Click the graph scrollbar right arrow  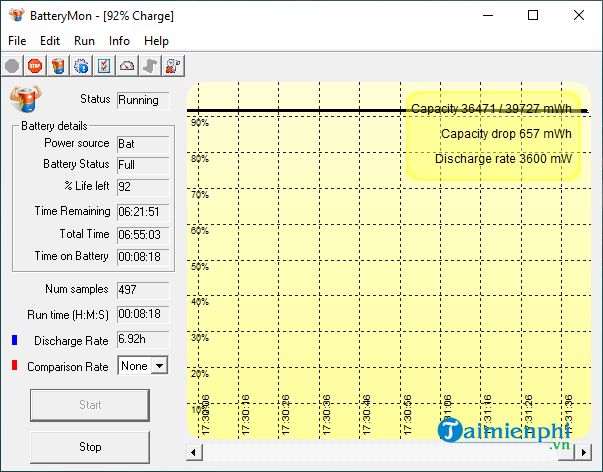point(583,452)
